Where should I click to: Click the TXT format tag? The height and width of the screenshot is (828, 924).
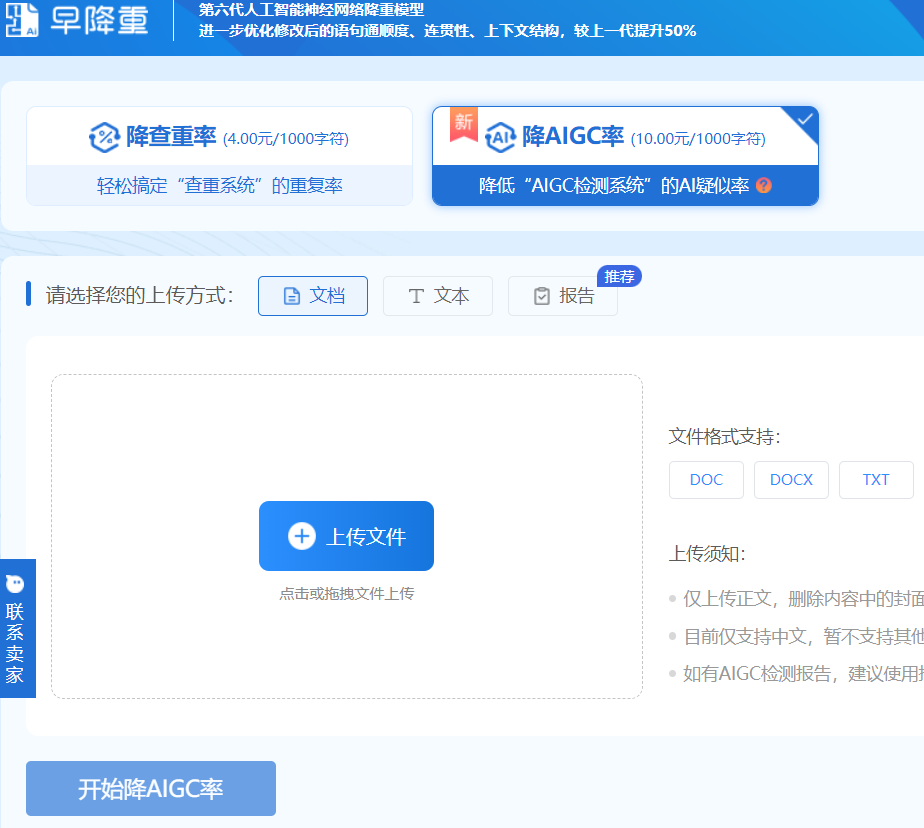point(876,480)
